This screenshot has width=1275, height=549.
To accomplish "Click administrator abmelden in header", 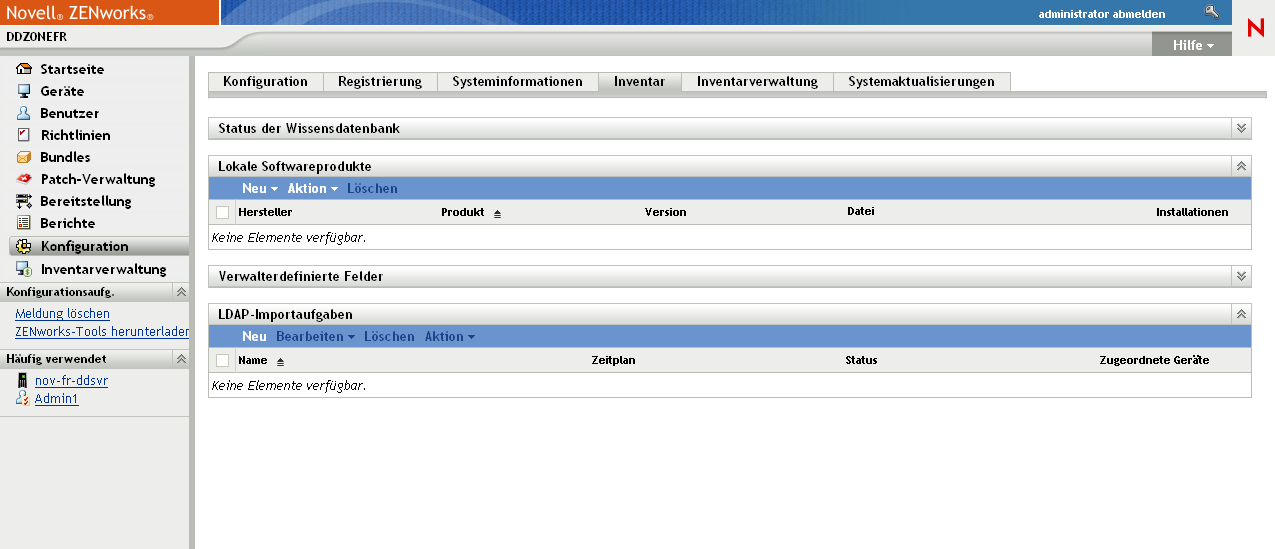I will (x=1101, y=14).
